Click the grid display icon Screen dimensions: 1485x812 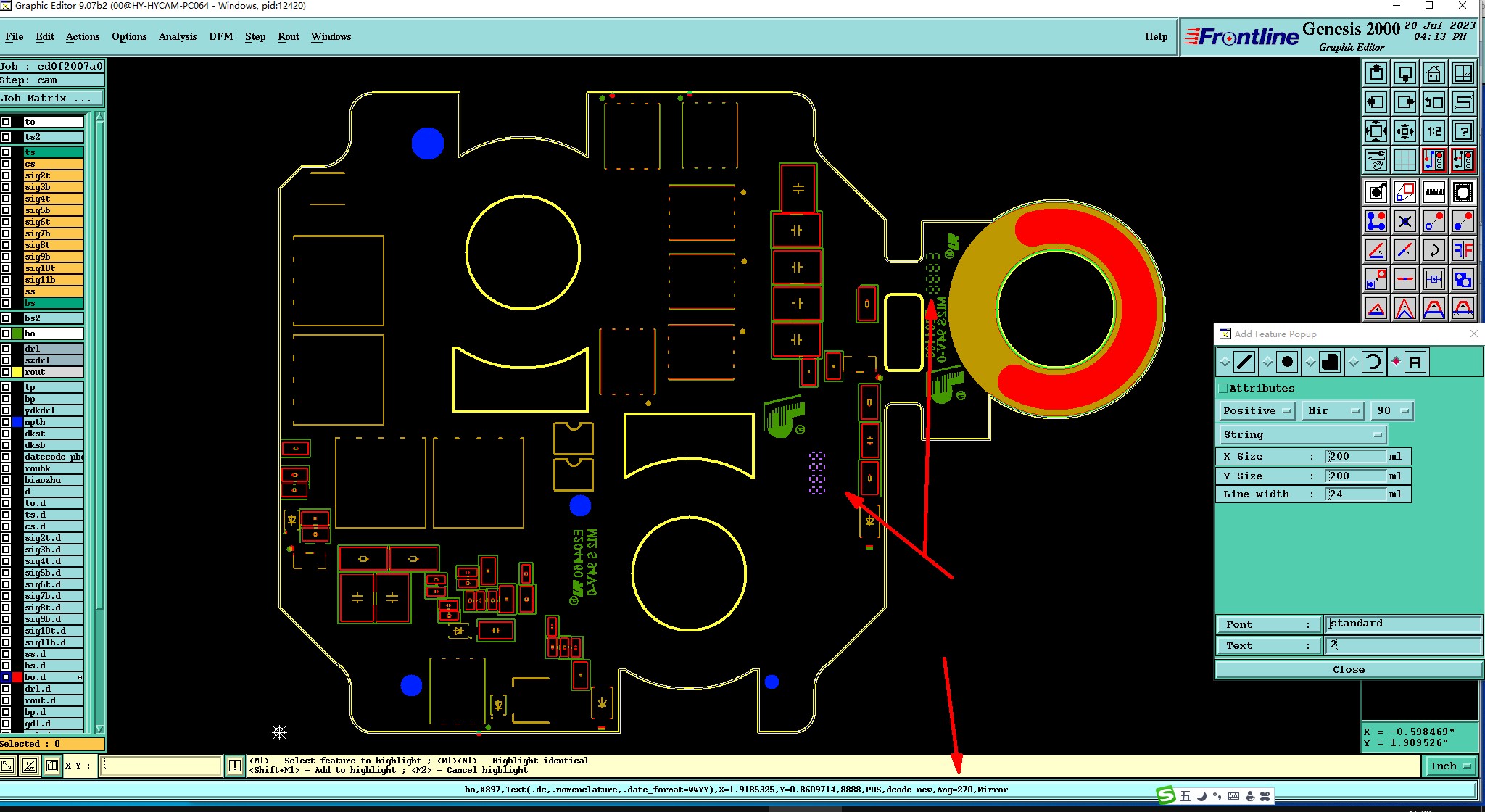pyautogui.click(x=1405, y=160)
